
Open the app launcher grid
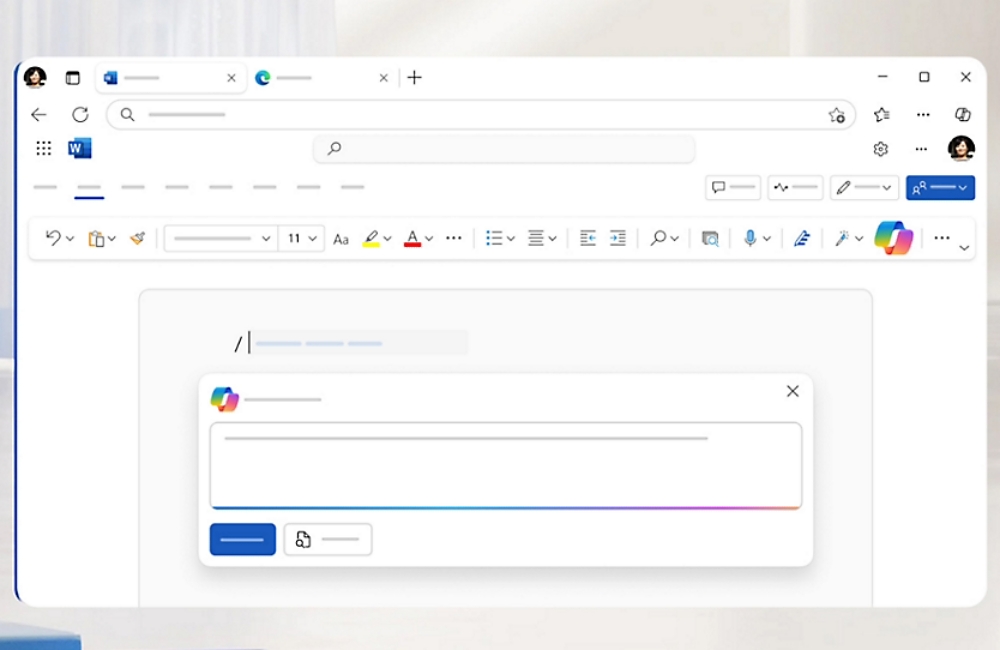43,149
